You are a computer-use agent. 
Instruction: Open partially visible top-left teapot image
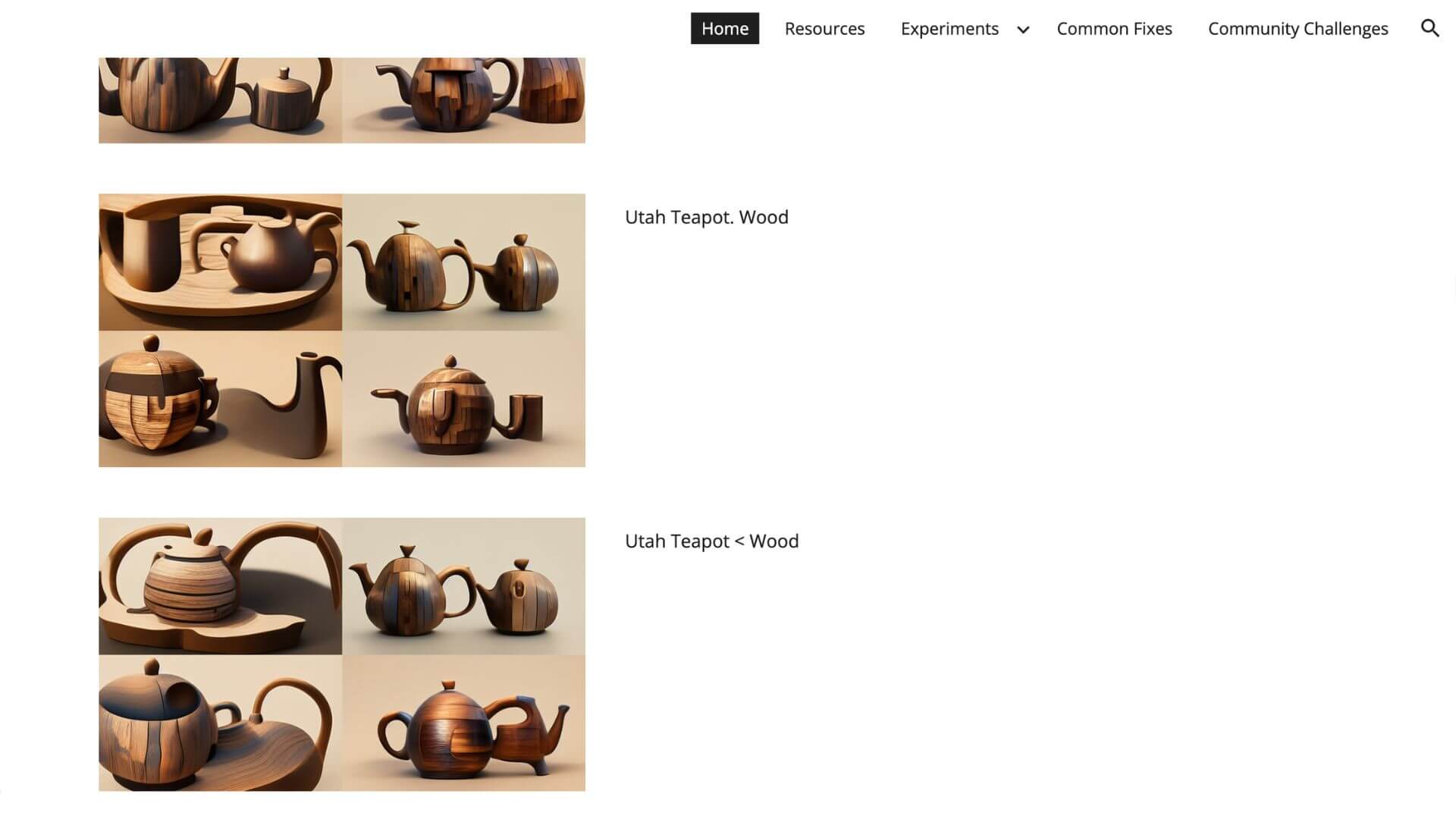click(x=220, y=100)
